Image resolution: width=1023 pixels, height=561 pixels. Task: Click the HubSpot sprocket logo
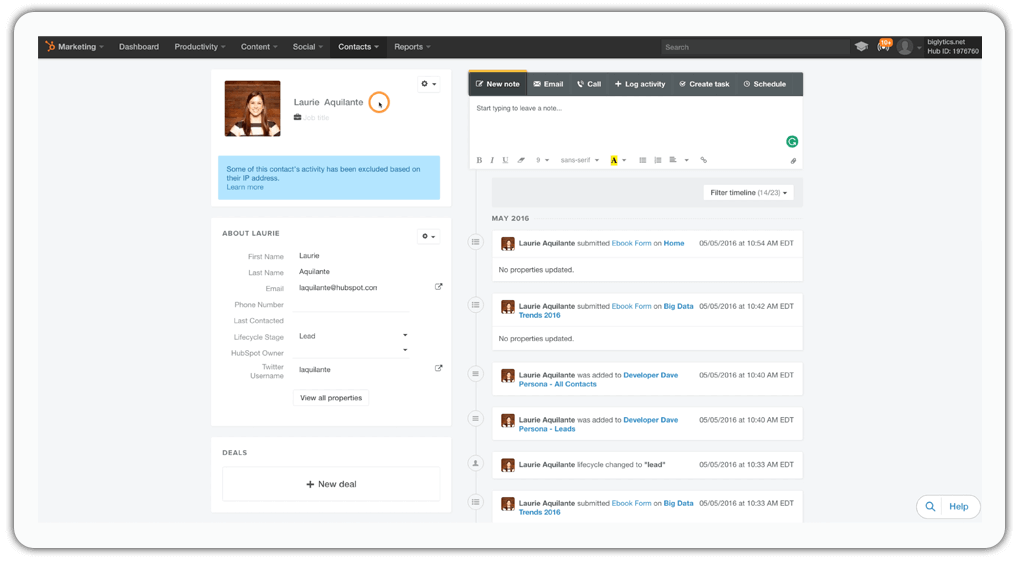click(x=50, y=46)
